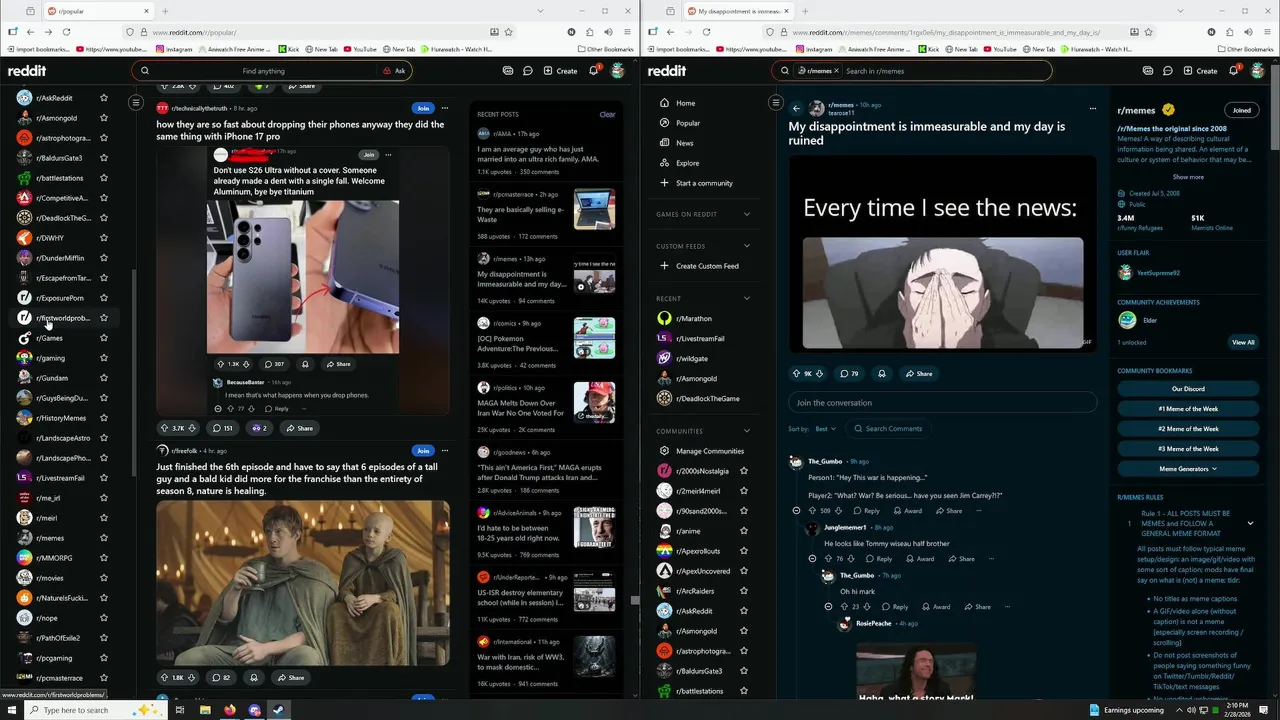Viewport: 1280px width, 720px height.
Task: Open Firefox from the Windows taskbar
Action: point(229,710)
